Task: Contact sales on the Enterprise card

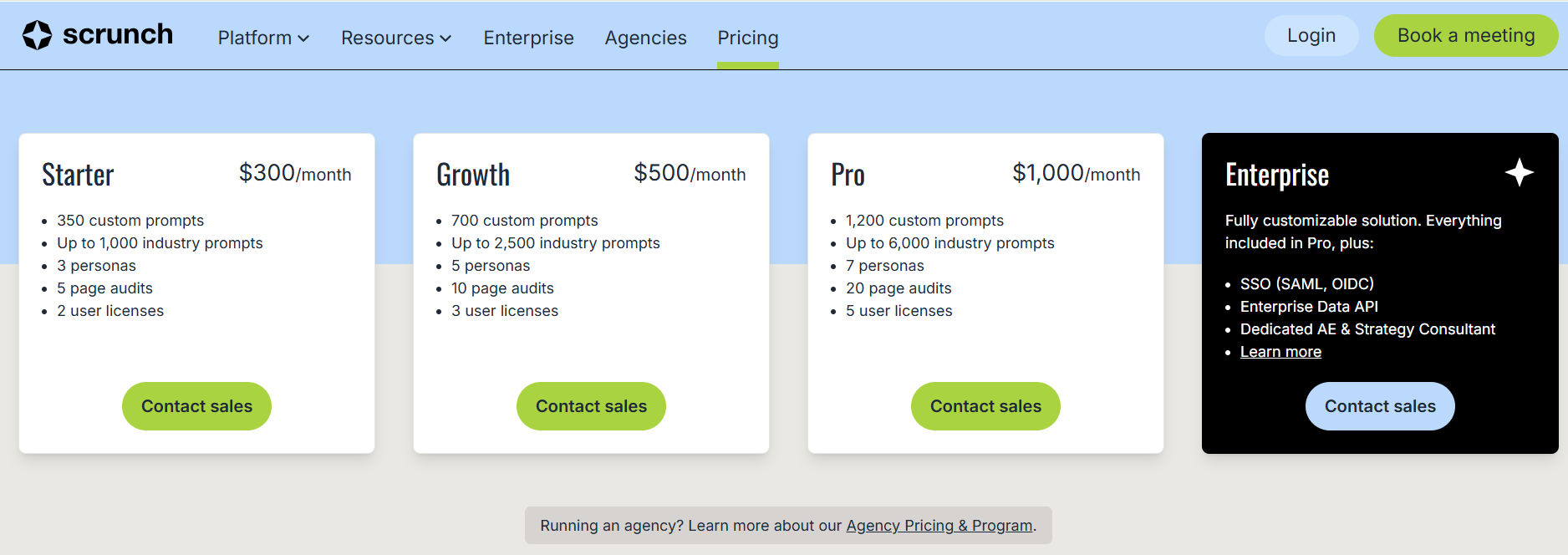Action: [x=1379, y=406]
